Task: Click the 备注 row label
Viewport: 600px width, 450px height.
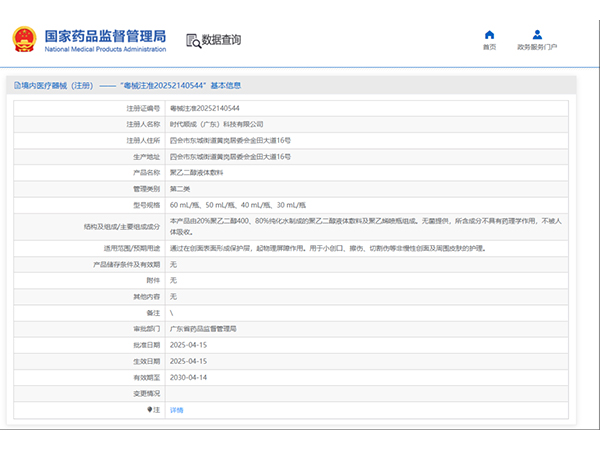Action: [x=153, y=313]
